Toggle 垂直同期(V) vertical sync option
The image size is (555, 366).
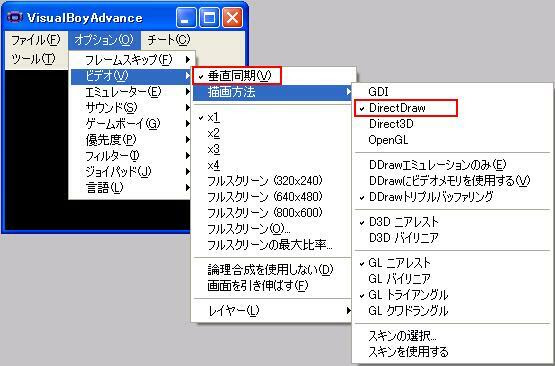pyautogui.click(x=273, y=76)
